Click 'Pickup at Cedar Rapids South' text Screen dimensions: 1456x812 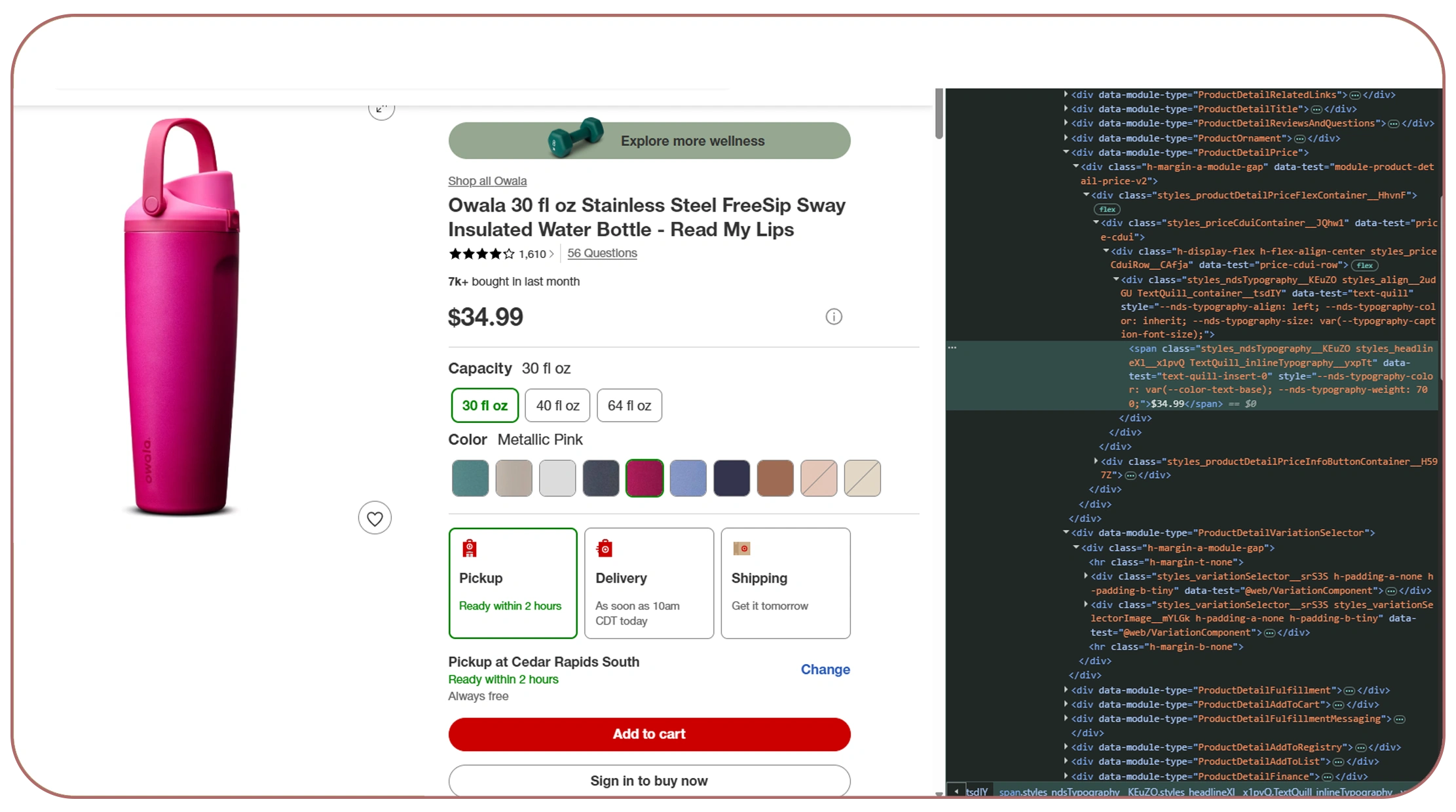(544, 662)
